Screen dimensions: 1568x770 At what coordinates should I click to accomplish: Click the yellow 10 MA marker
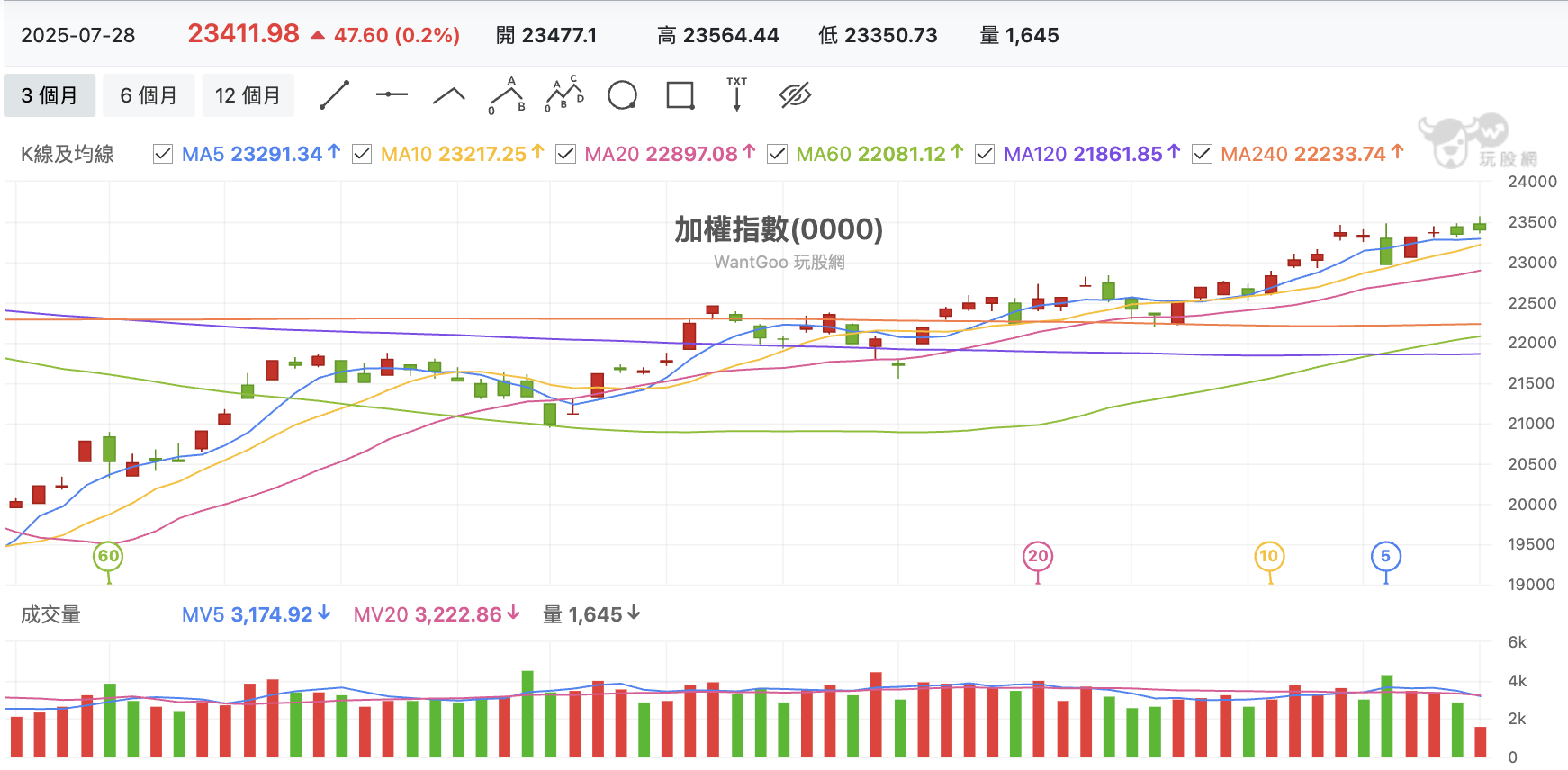tap(1269, 556)
